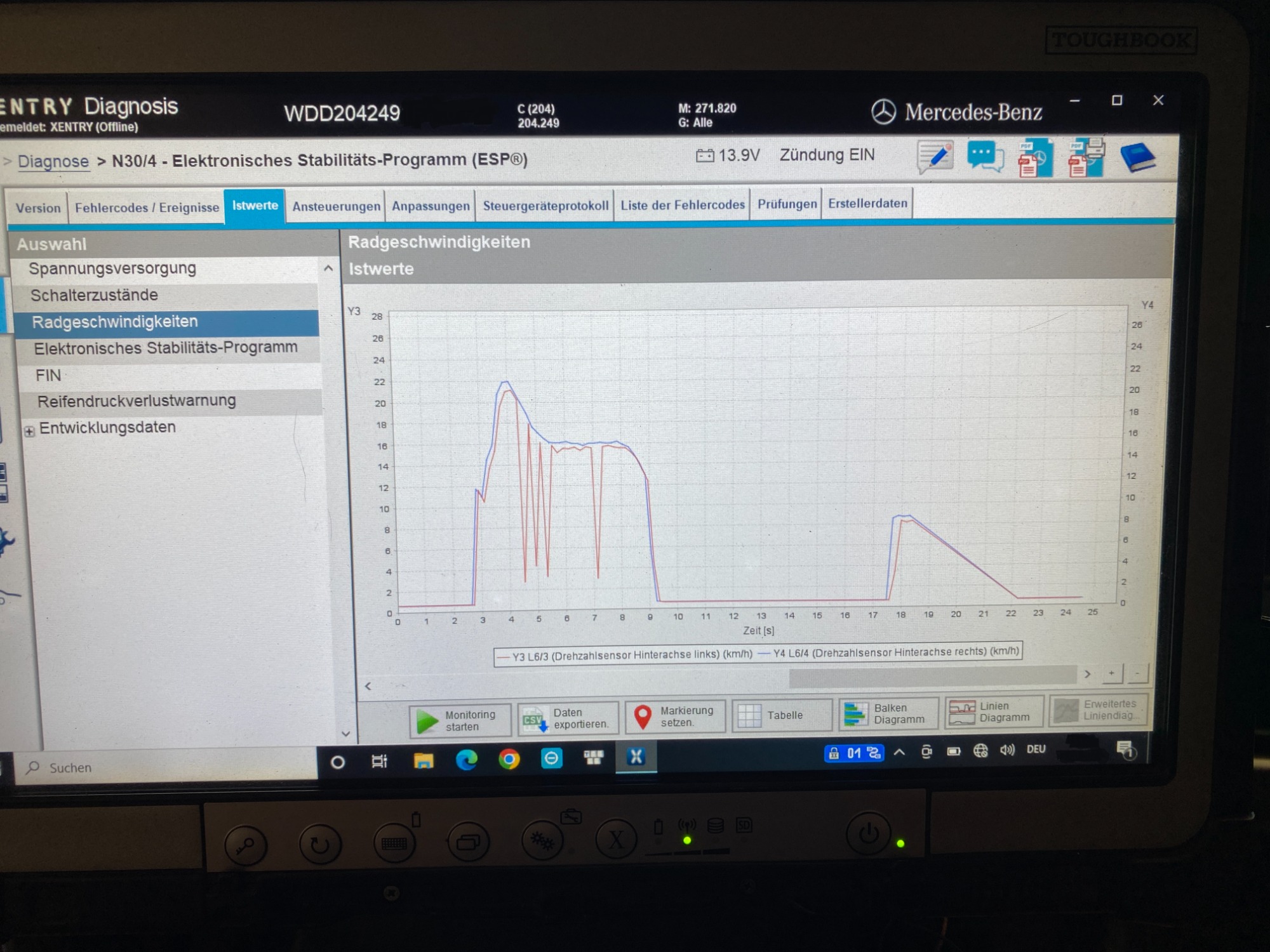
Task: Click the Suchen taskbar search field
Action: click(x=166, y=767)
